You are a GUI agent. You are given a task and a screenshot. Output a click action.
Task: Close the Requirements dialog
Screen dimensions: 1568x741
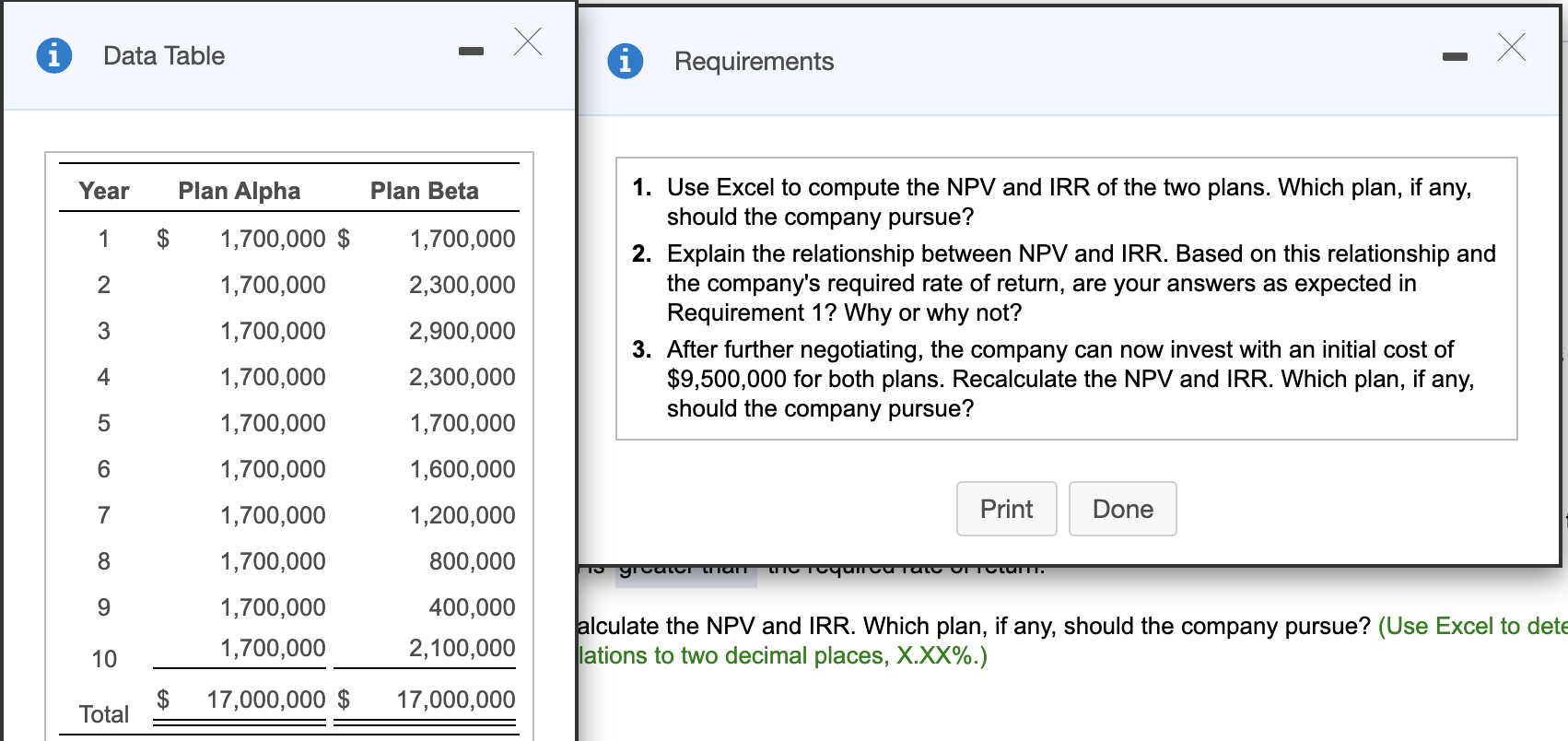(1512, 47)
